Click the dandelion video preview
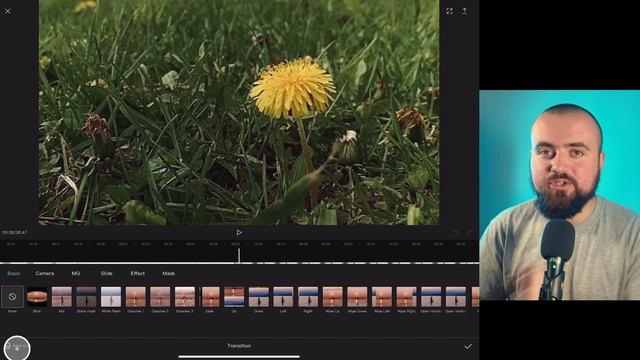This screenshot has height=360, width=640. tap(239, 112)
